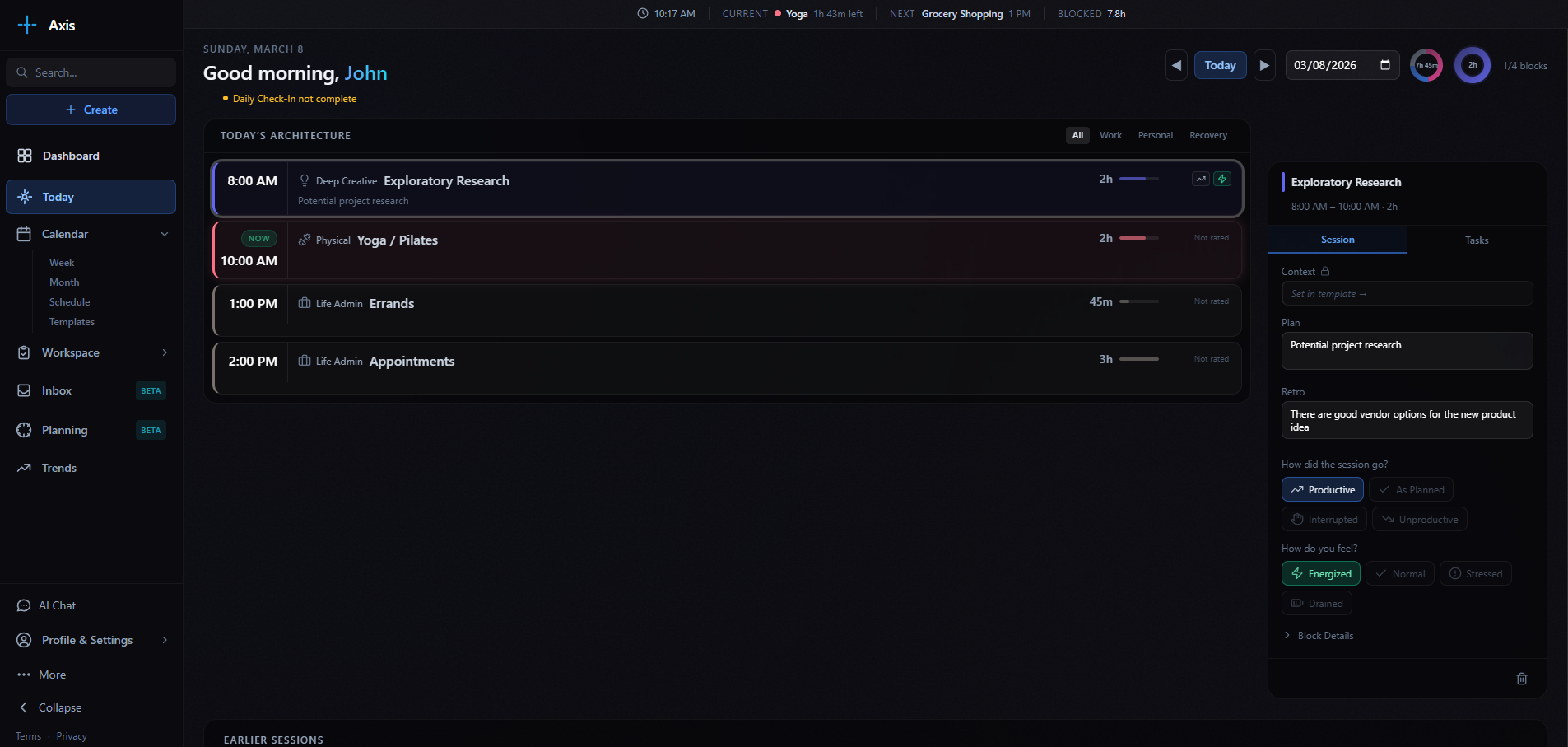Screen dimensions: 1568x747
Task: Select the Productive session rating
Action: (x=1322, y=490)
